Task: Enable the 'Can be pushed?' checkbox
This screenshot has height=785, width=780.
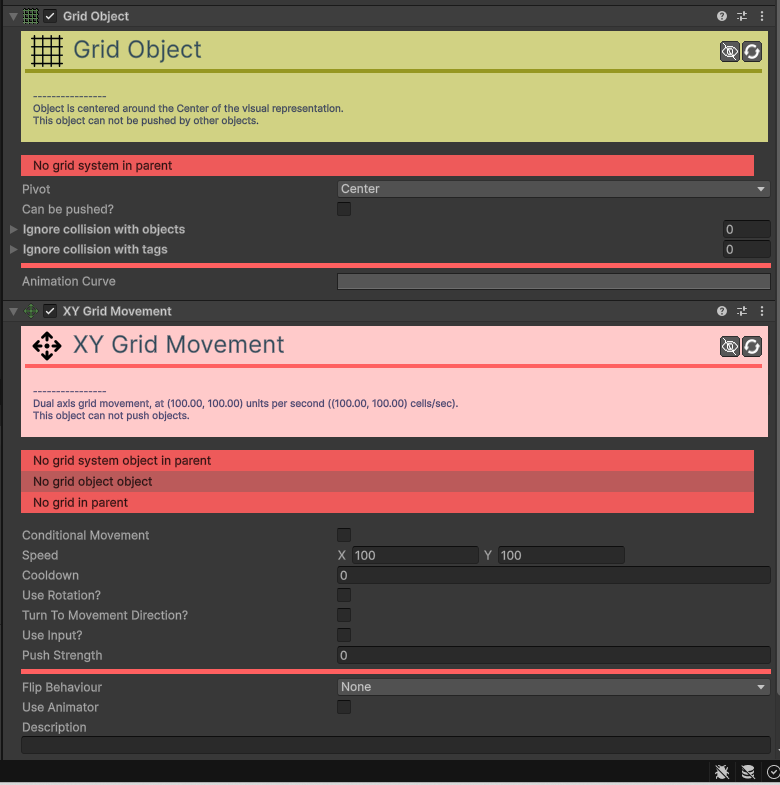Action: [x=344, y=209]
